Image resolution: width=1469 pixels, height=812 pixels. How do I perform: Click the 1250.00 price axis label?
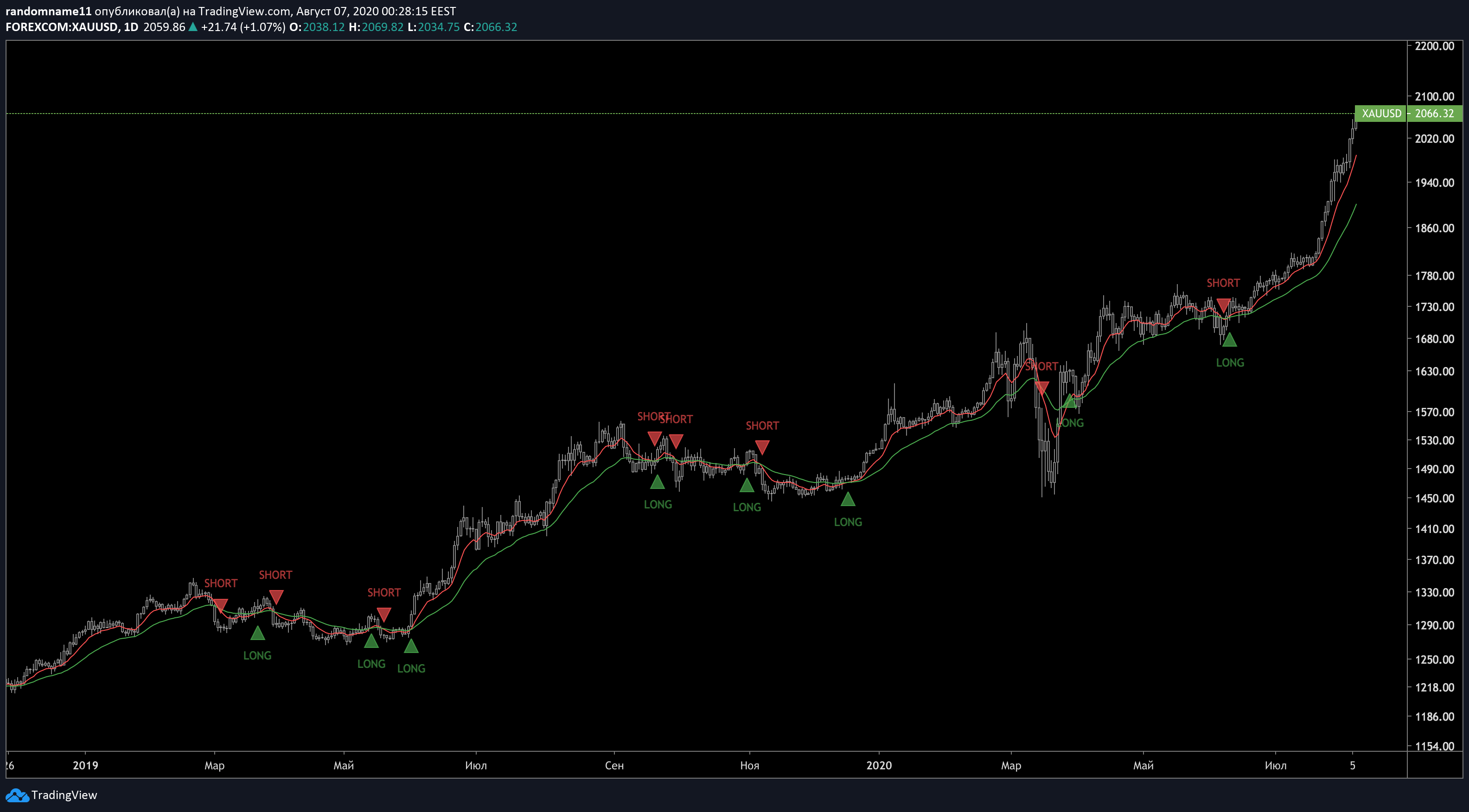[x=1435, y=660]
